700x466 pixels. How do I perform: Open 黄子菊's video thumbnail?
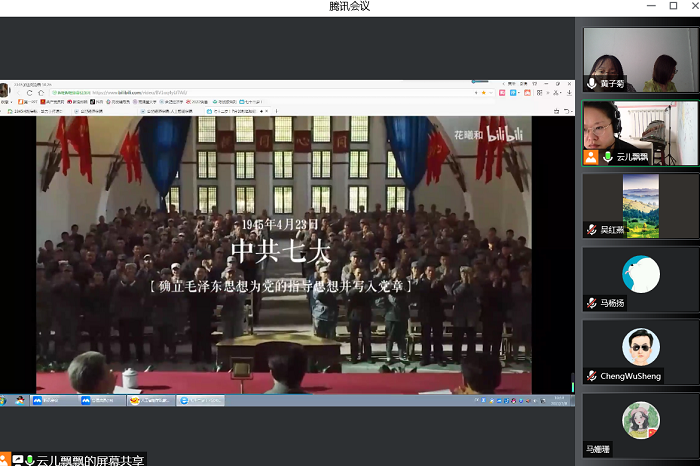click(x=640, y=60)
